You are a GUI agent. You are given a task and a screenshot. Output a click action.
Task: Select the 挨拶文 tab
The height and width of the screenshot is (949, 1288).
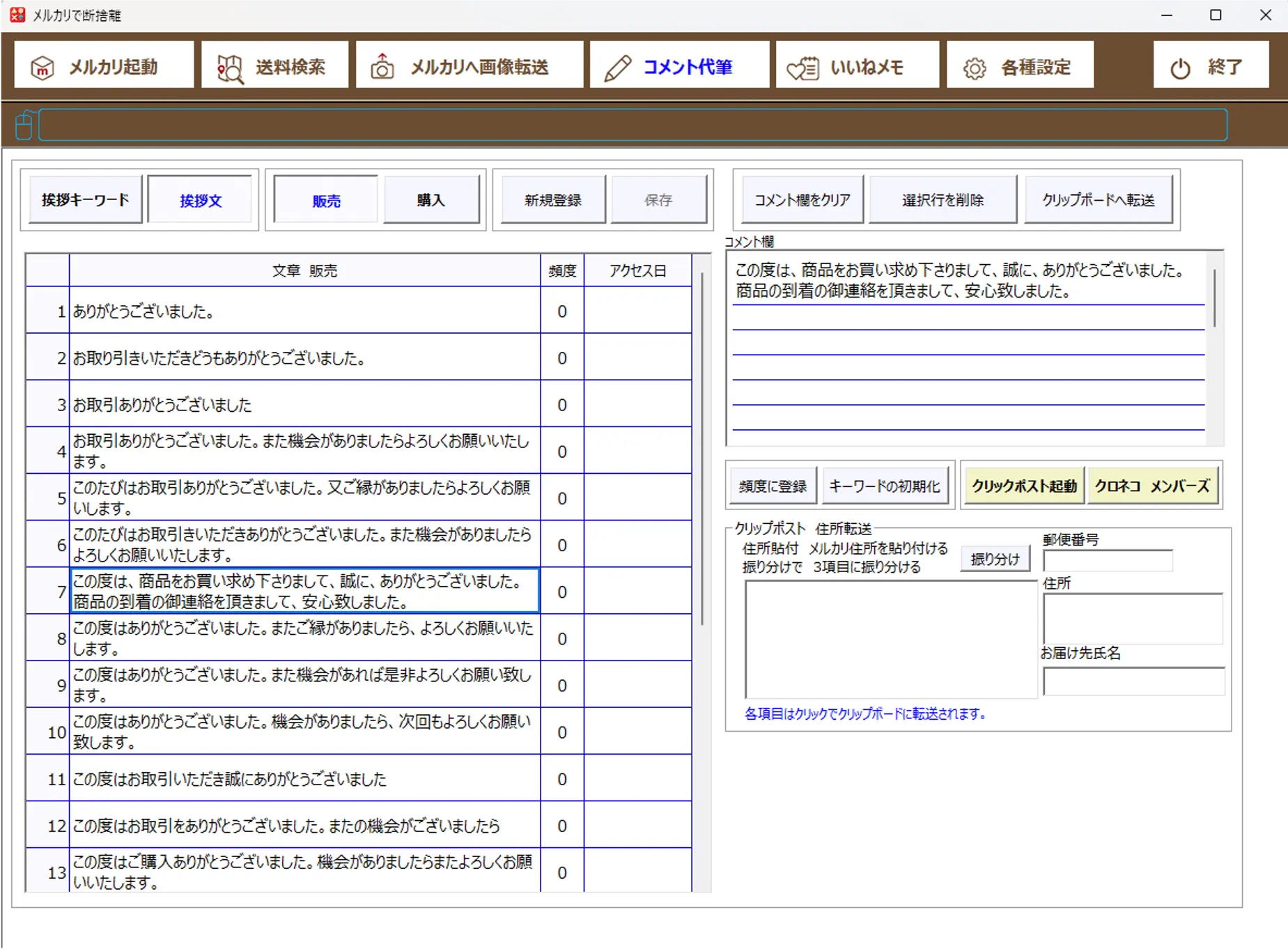[200, 199]
